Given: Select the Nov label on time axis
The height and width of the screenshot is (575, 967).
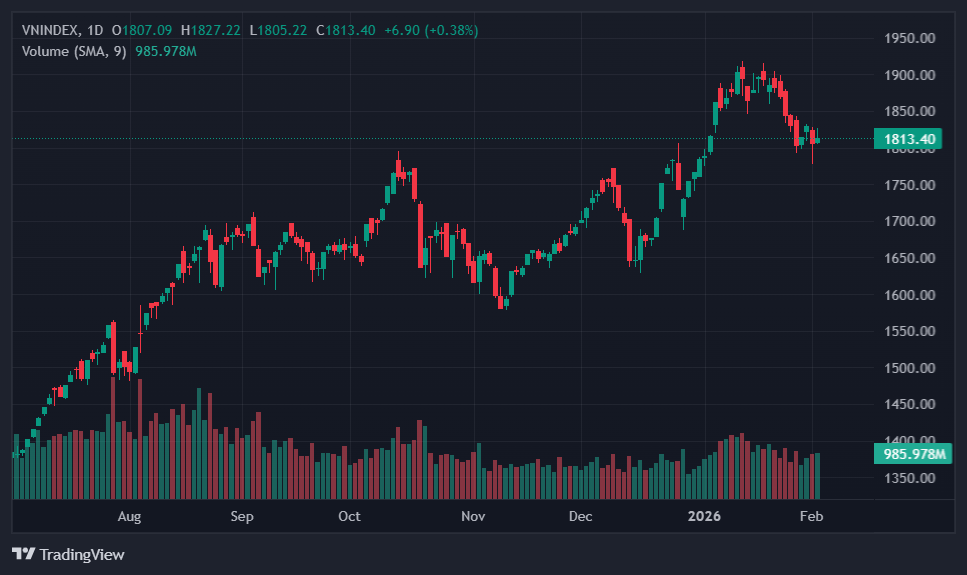Looking at the screenshot, I should point(473,517).
